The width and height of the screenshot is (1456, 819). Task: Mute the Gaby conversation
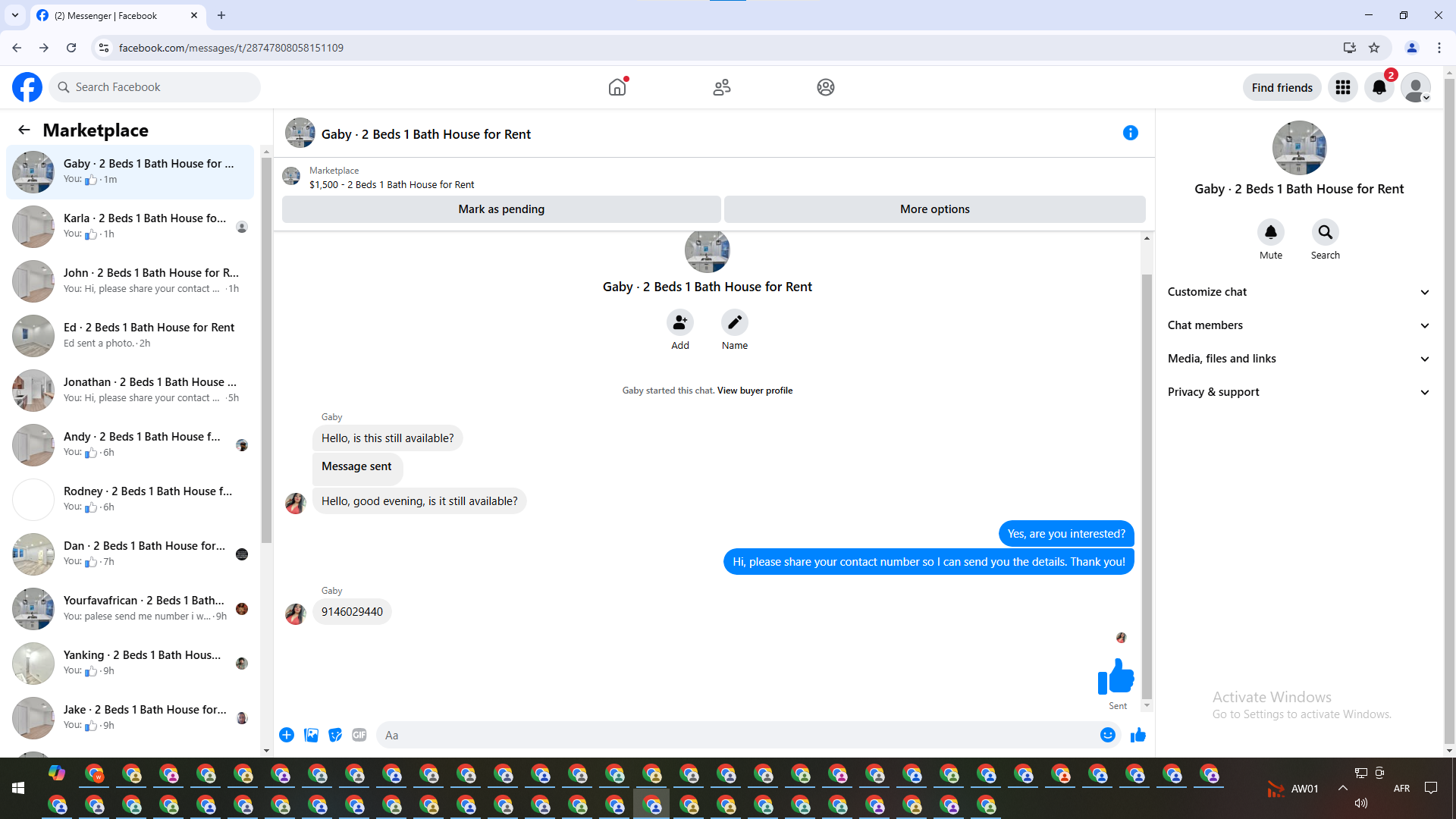1271,232
